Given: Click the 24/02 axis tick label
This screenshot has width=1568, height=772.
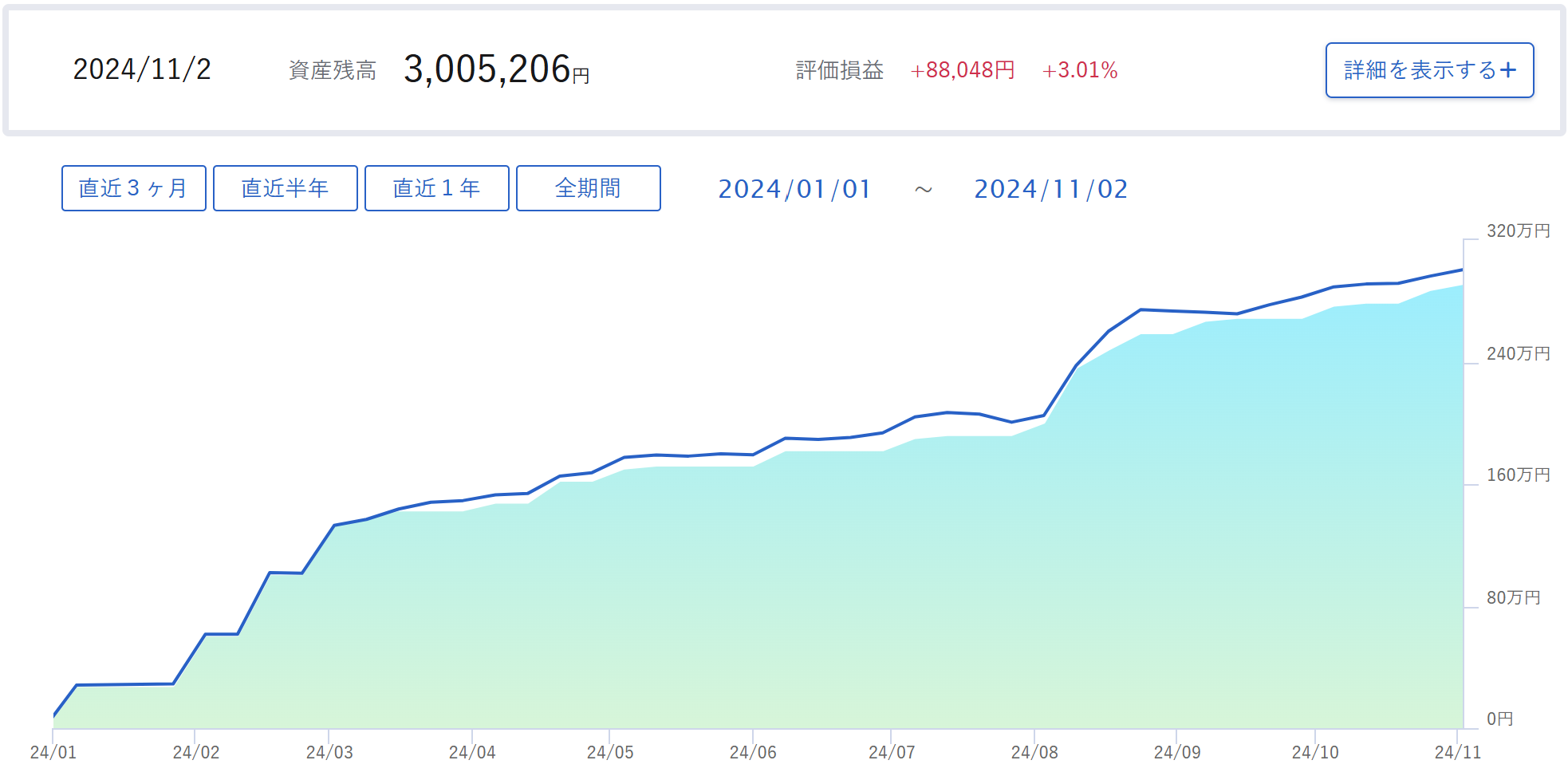Looking at the screenshot, I should [x=196, y=752].
